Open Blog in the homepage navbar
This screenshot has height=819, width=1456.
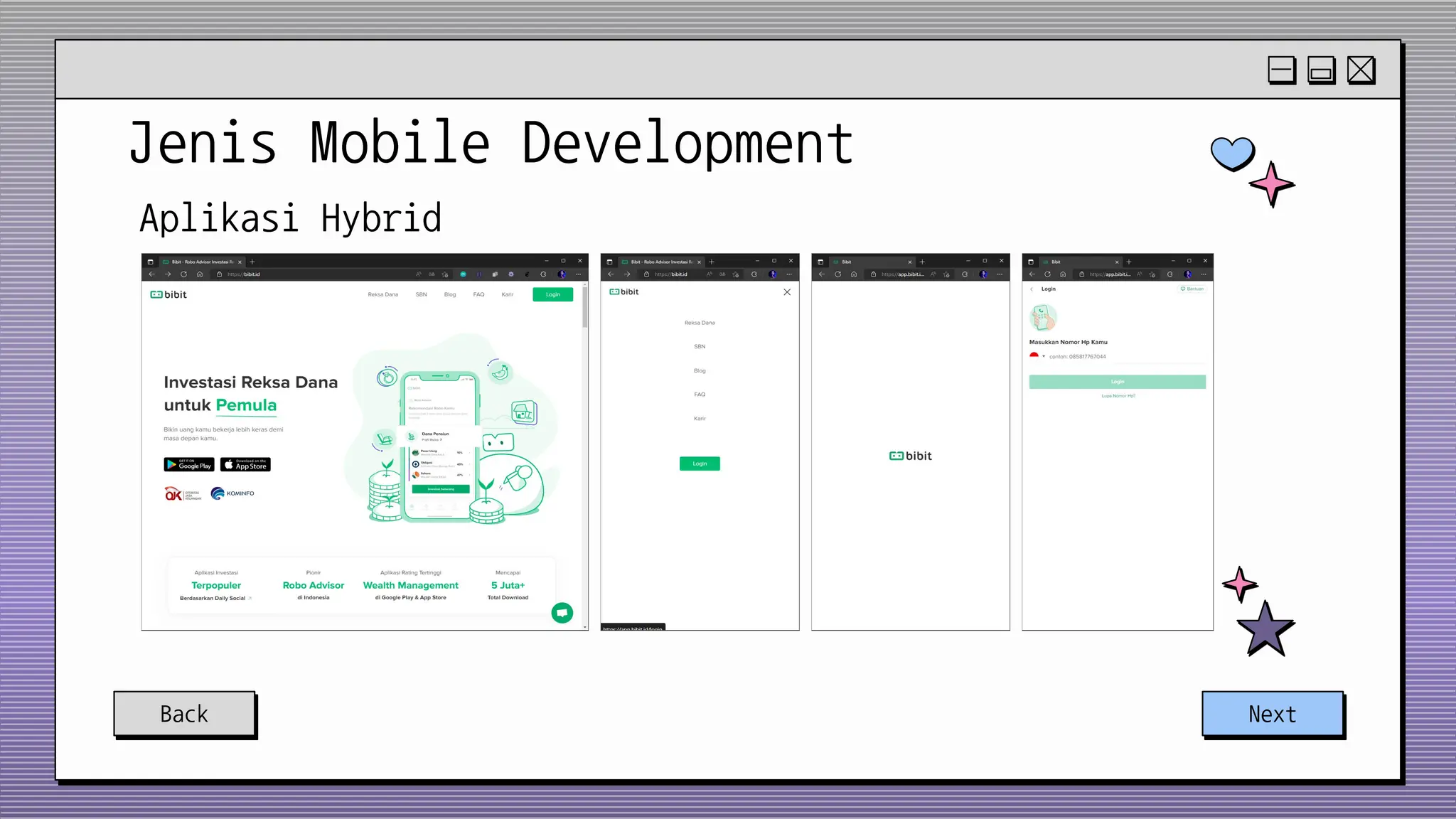coord(450,294)
